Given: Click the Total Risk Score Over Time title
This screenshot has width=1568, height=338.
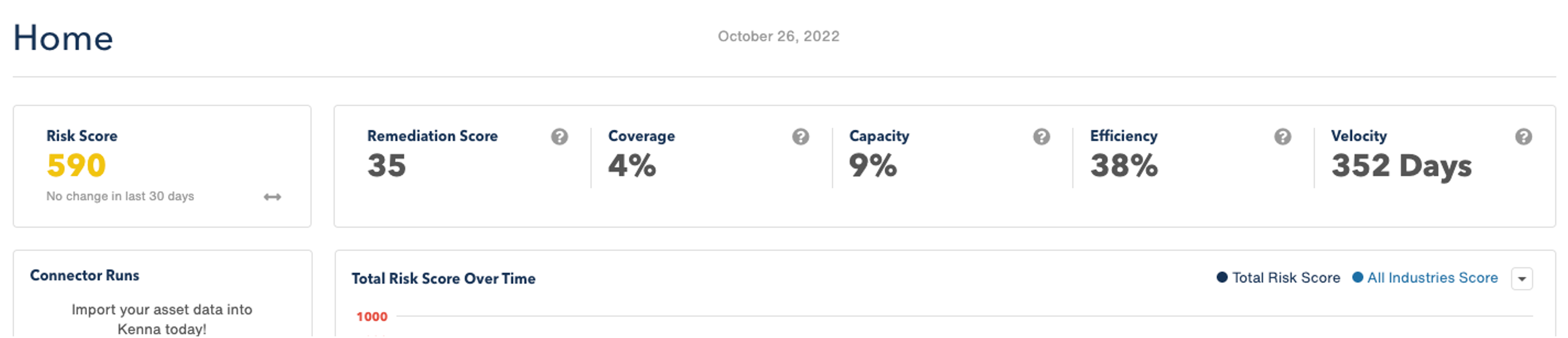Looking at the screenshot, I should (443, 279).
